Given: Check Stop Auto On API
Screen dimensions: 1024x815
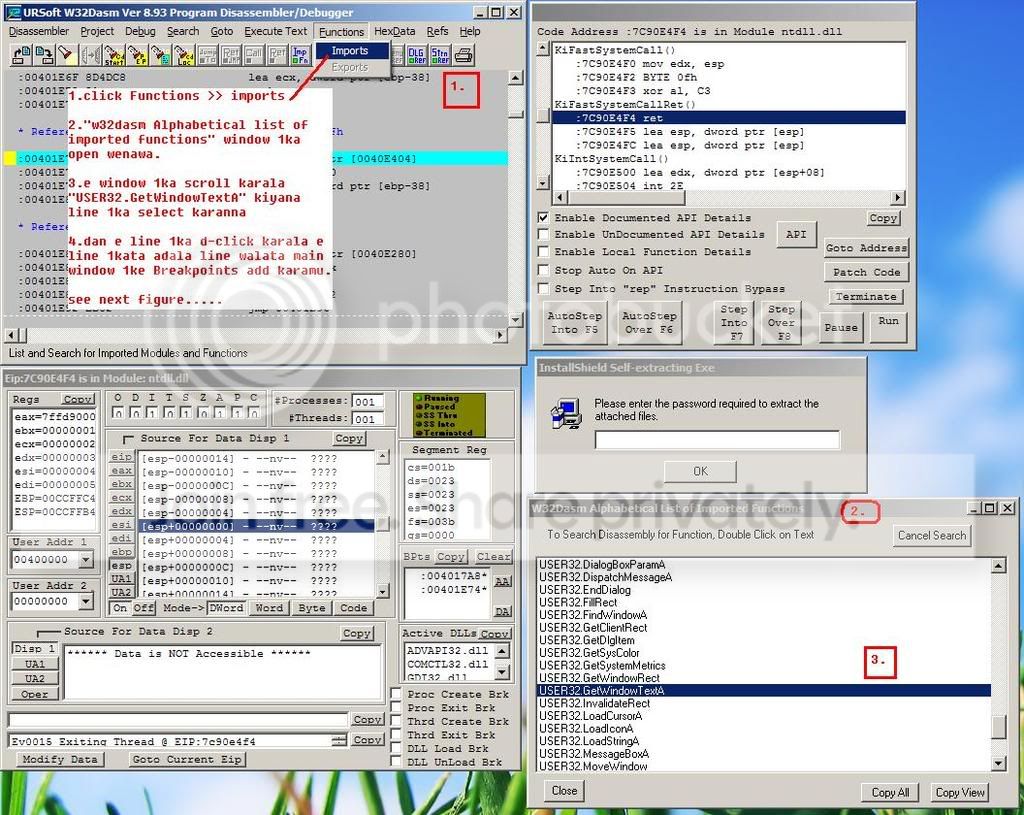Looking at the screenshot, I should [x=543, y=270].
